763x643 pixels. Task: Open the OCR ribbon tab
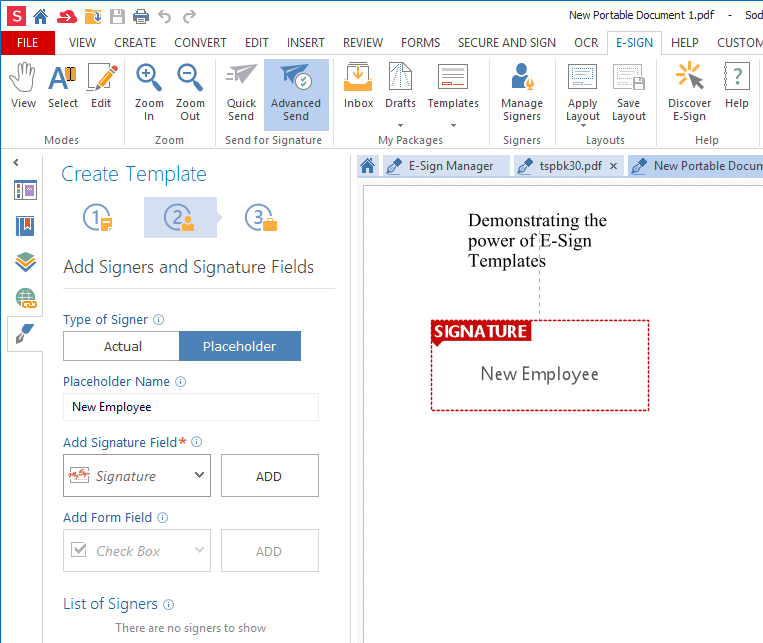pos(586,43)
